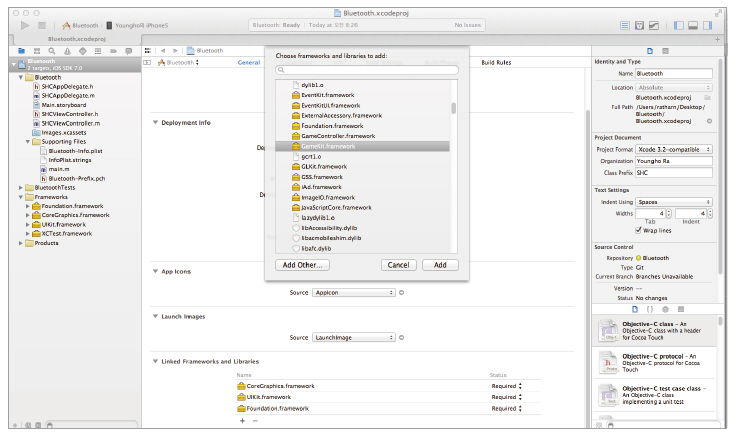Open the code snippet library icon
735x434 pixels.
pyautogui.click(x=649, y=309)
